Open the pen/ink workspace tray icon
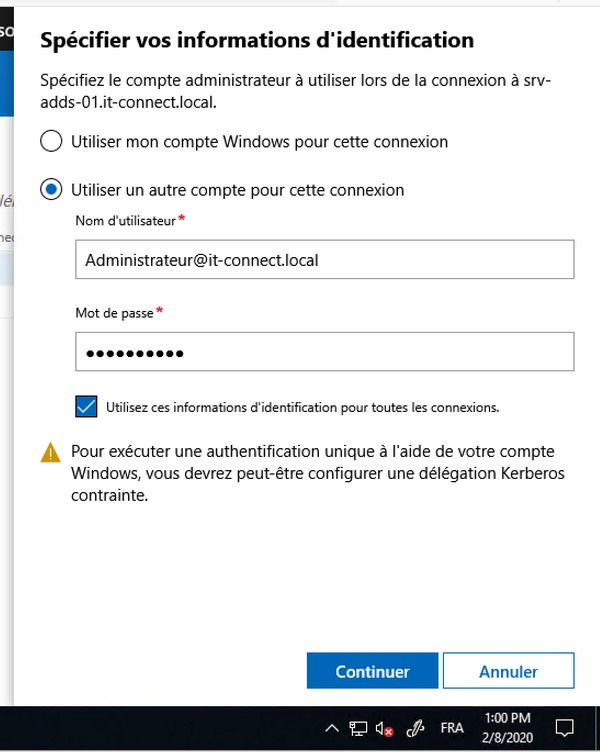 click(x=417, y=728)
